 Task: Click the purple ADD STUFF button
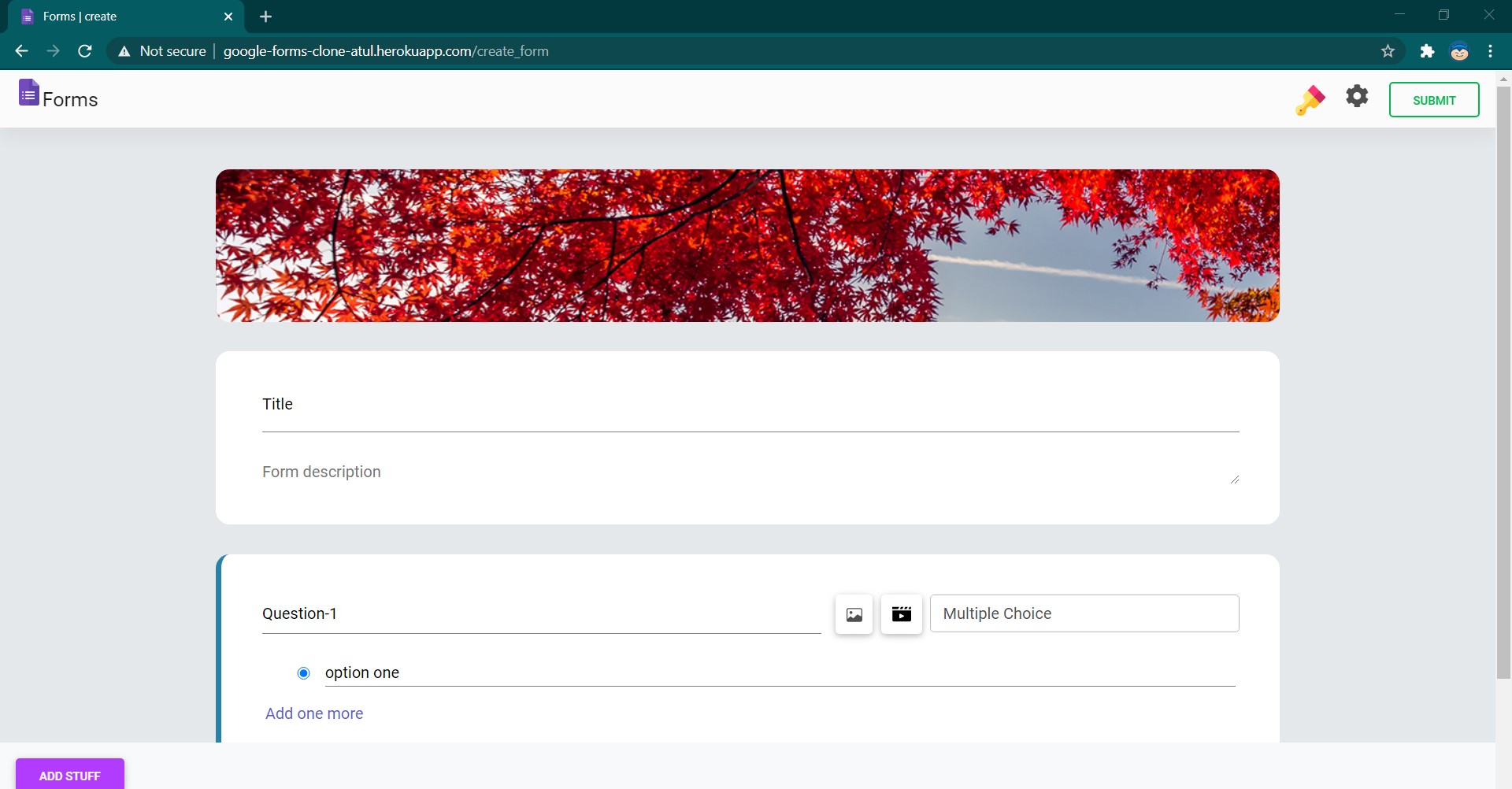click(70, 775)
